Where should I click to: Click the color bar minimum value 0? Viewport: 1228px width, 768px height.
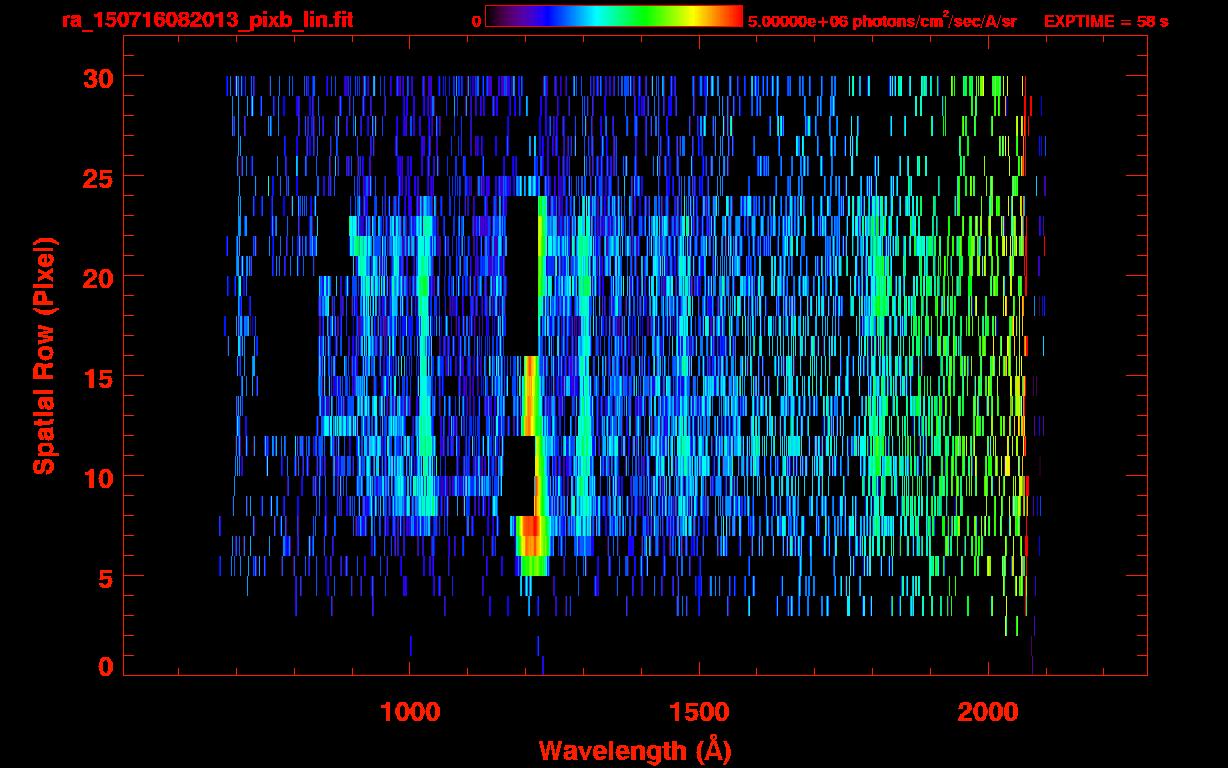476,20
